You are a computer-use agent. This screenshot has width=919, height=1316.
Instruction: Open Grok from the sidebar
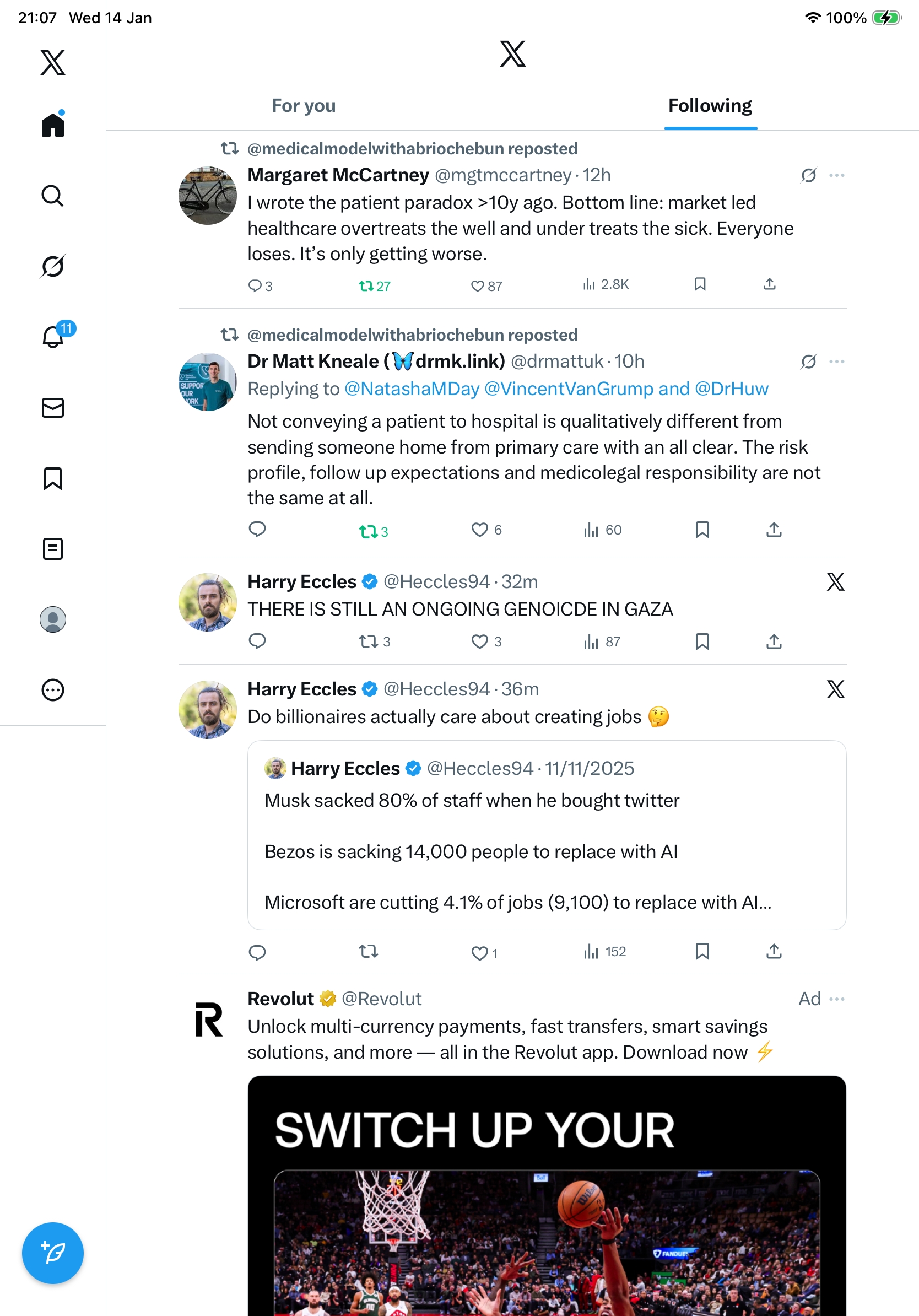pos(52,266)
